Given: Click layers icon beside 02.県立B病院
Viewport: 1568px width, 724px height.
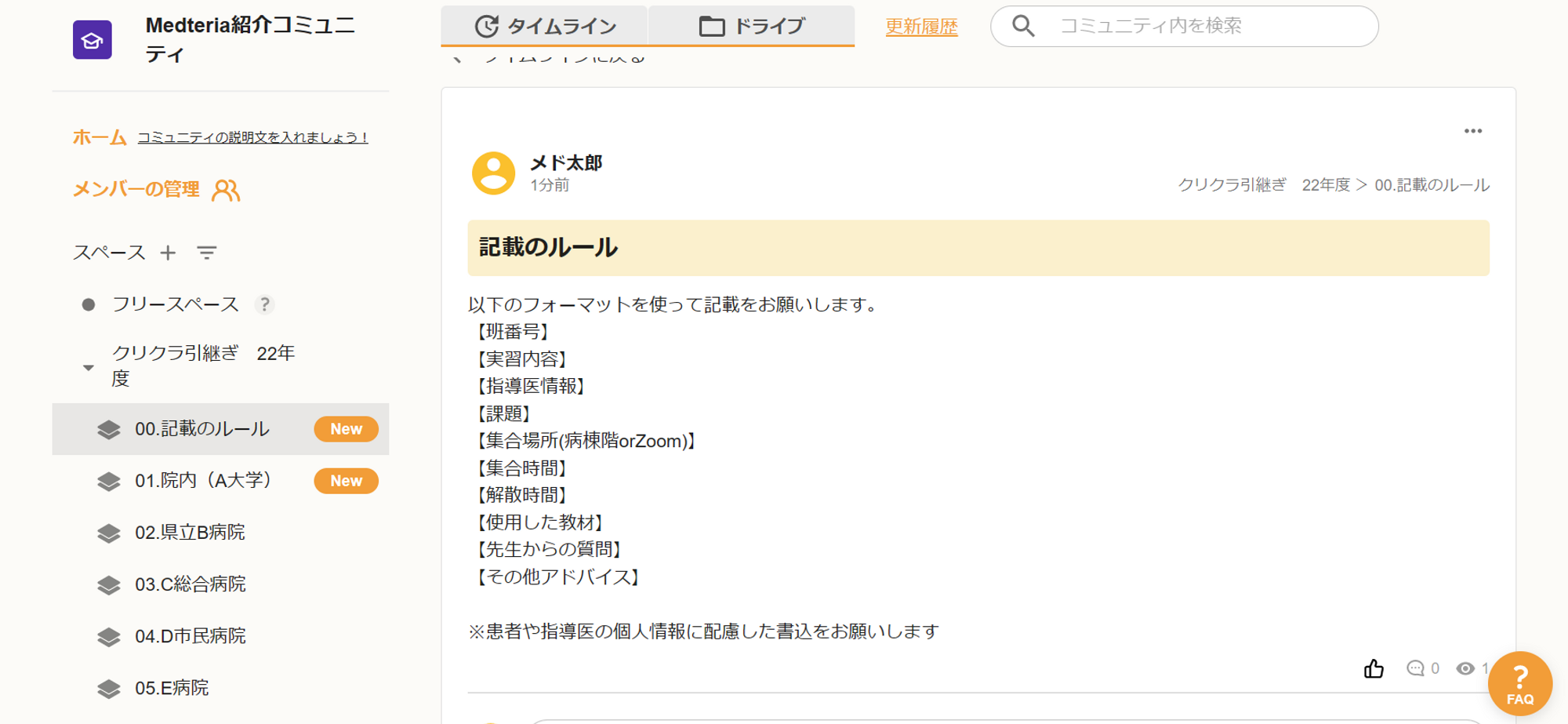Looking at the screenshot, I should [109, 533].
